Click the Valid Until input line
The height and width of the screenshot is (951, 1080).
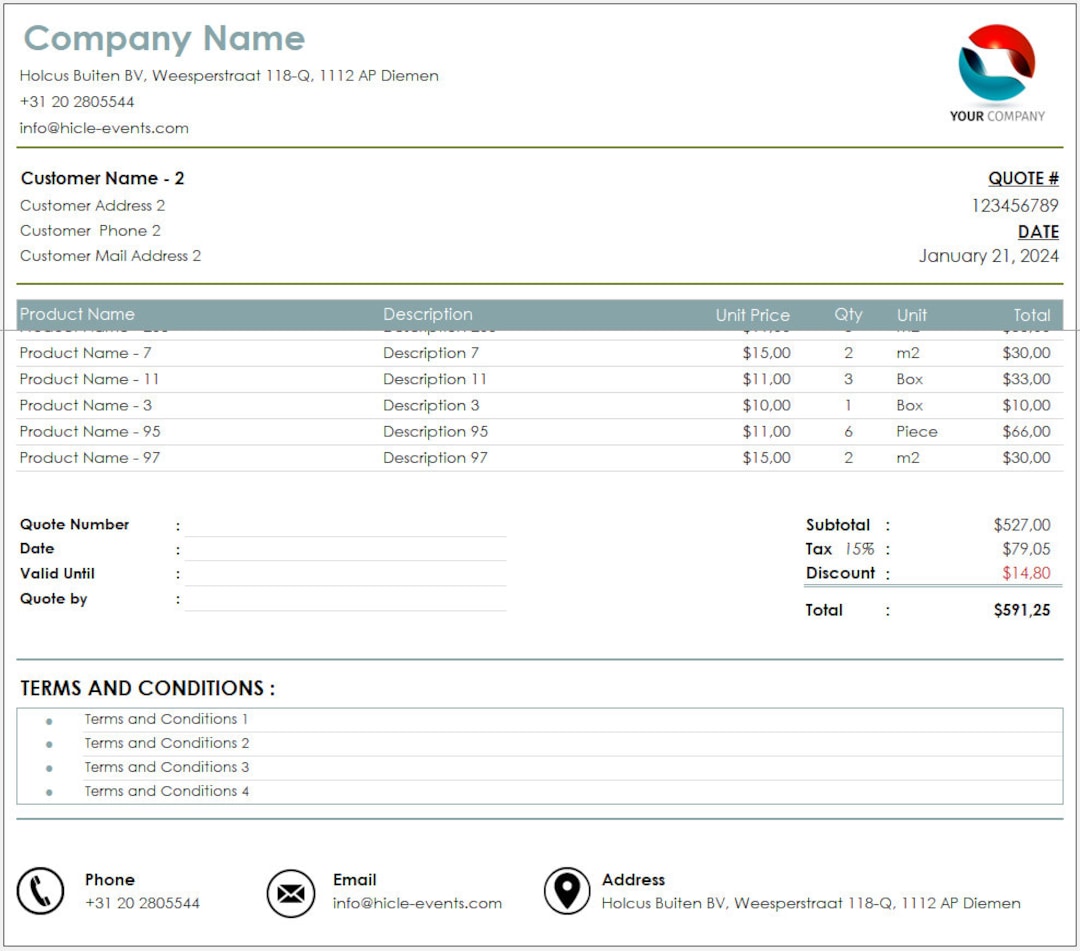345,576
